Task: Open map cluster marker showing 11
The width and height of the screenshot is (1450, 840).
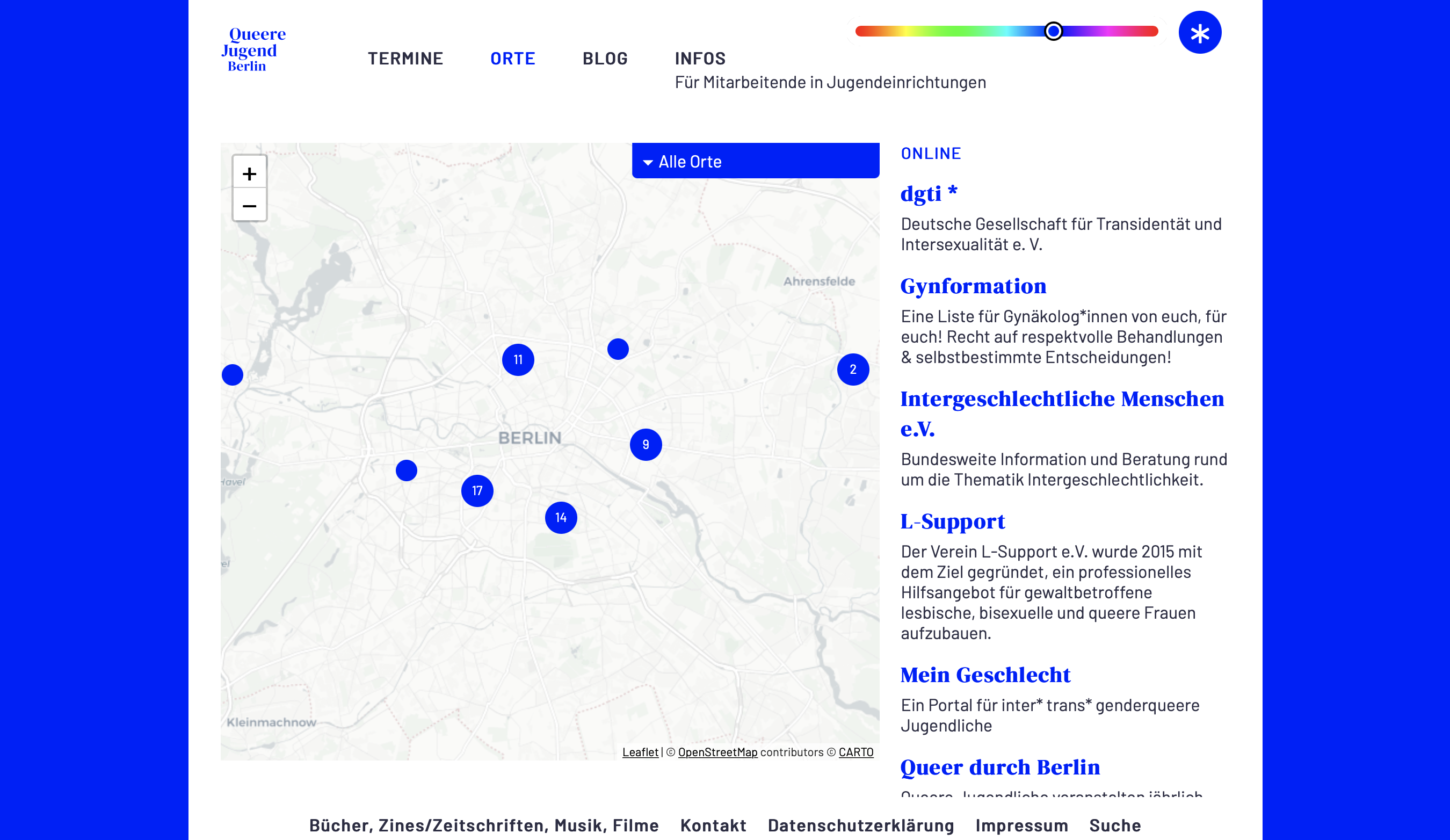Action: 518,360
